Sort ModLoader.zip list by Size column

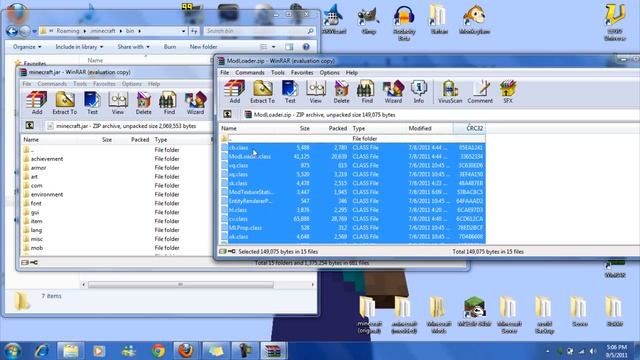coord(304,128)
